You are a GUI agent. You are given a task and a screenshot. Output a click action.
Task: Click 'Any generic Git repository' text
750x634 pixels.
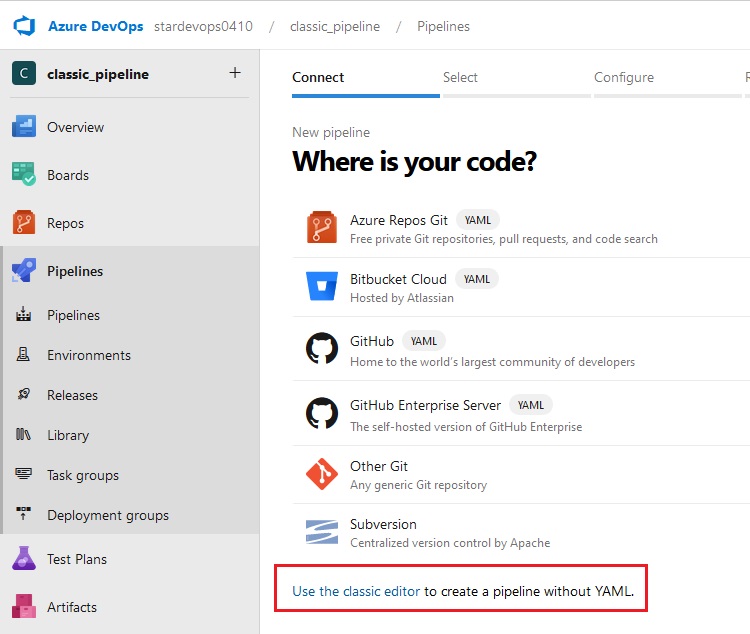pos(419,485)
